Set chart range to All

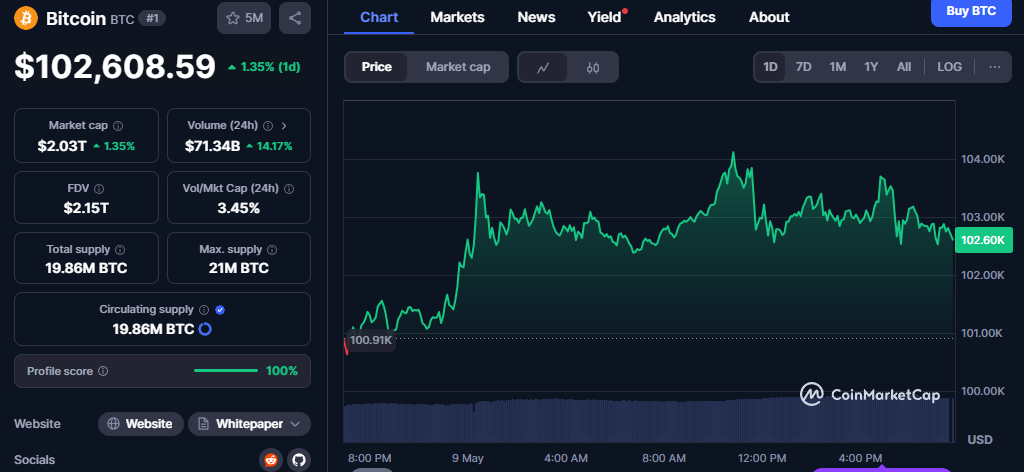tap(904, 67)
